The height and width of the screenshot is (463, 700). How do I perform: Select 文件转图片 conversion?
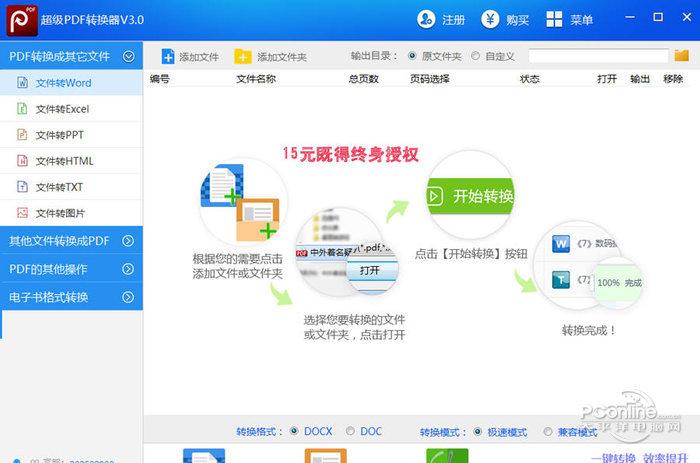click(71, 213)
